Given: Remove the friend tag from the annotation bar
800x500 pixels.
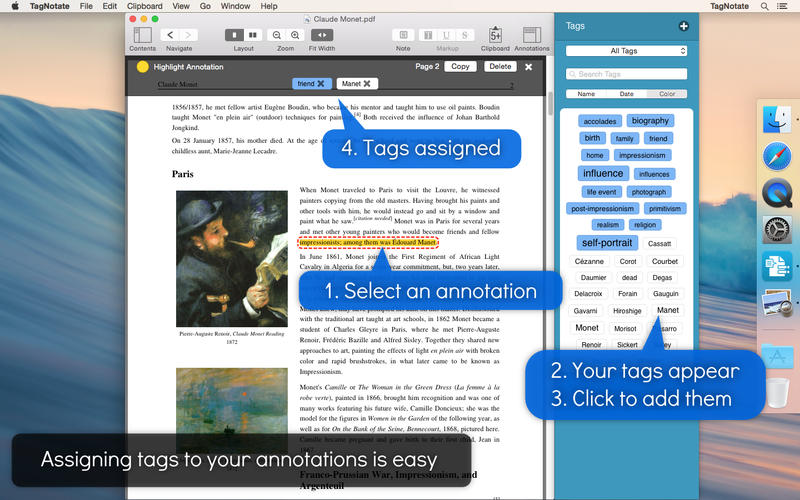Looking at the screenshot, I should pyautogui.click(x=321, y=84).
